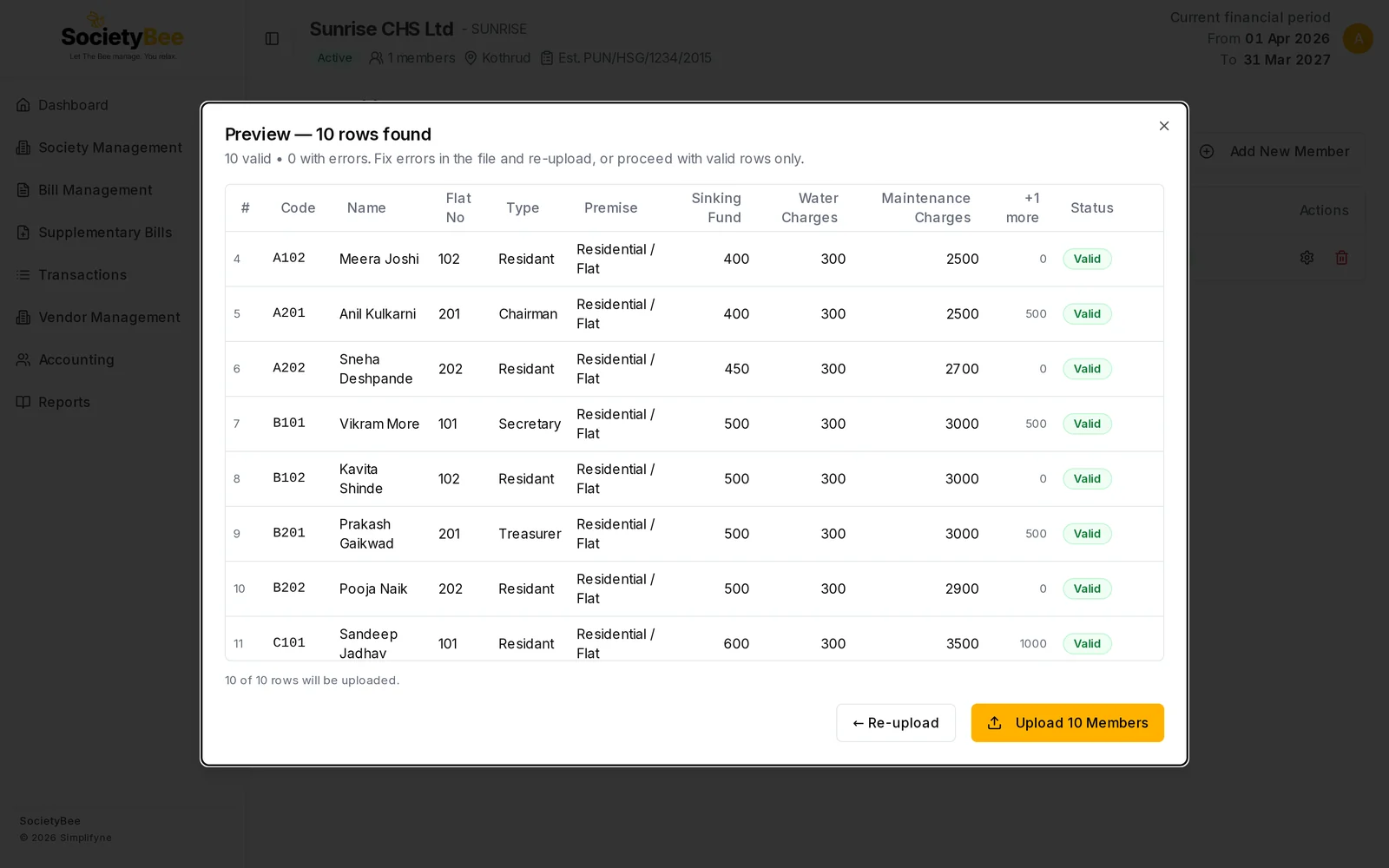
Task: Click the name Vikram More
Action: pos(379,424)
